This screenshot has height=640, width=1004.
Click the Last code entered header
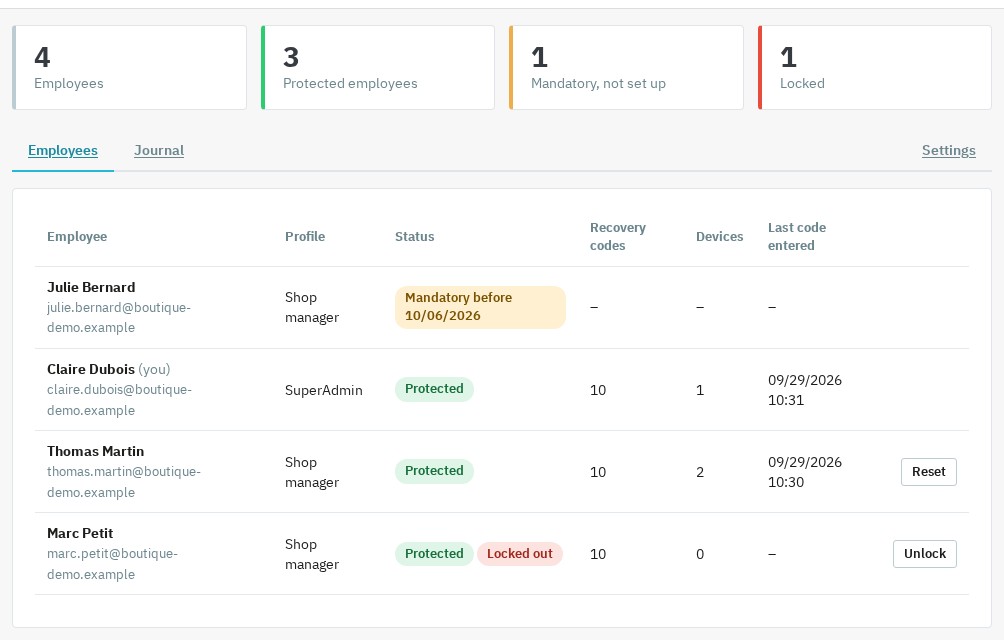click(797, 236)
